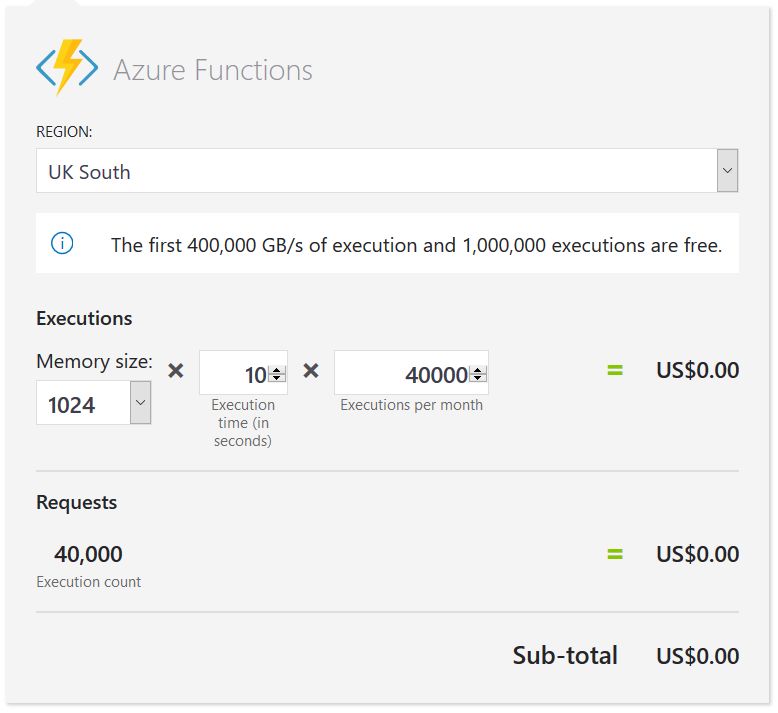
Task: Click the executions per month field showing 40000
Action: click(x=411, y=373)
